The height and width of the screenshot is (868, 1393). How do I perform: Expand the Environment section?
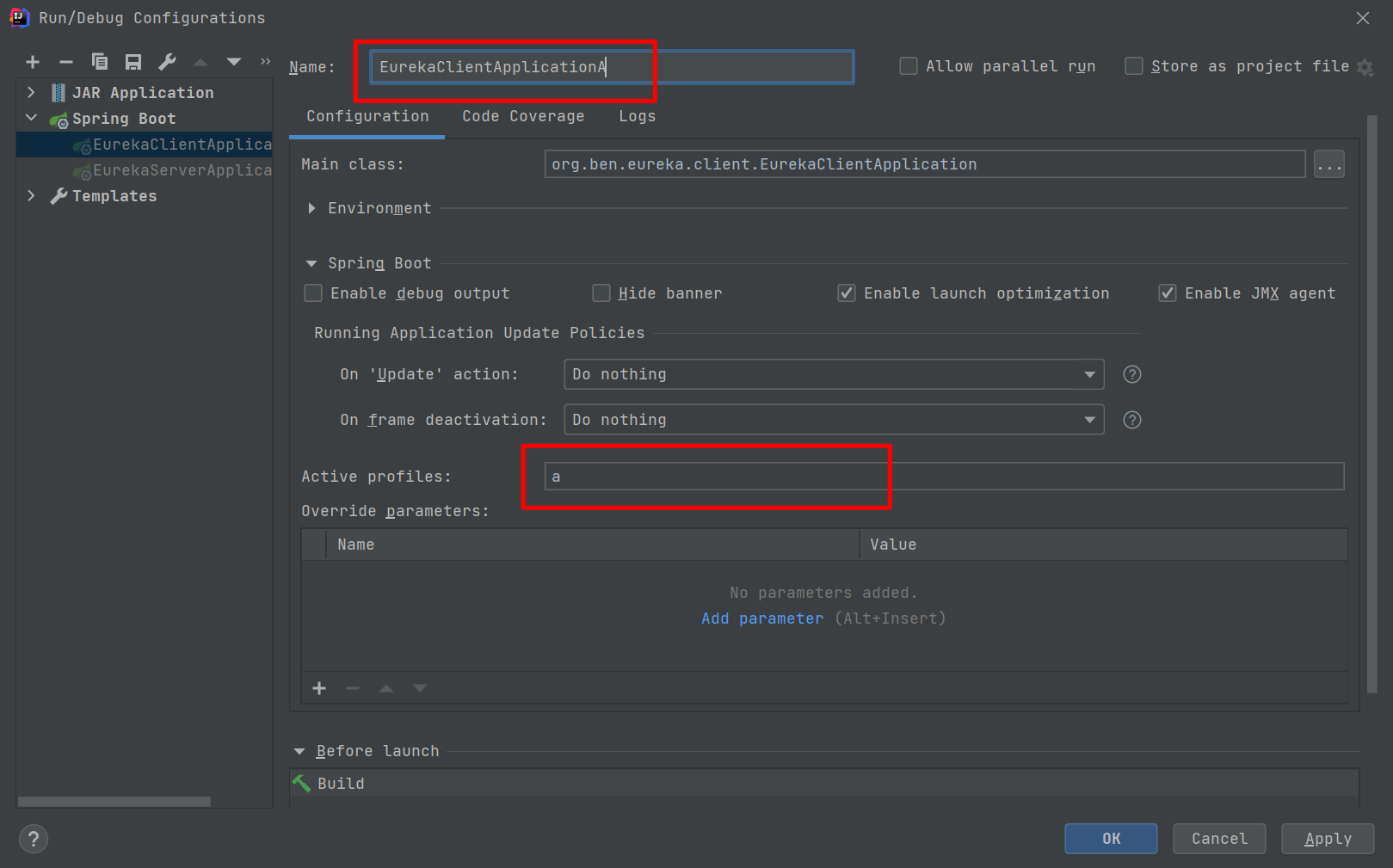coord(311,208)
